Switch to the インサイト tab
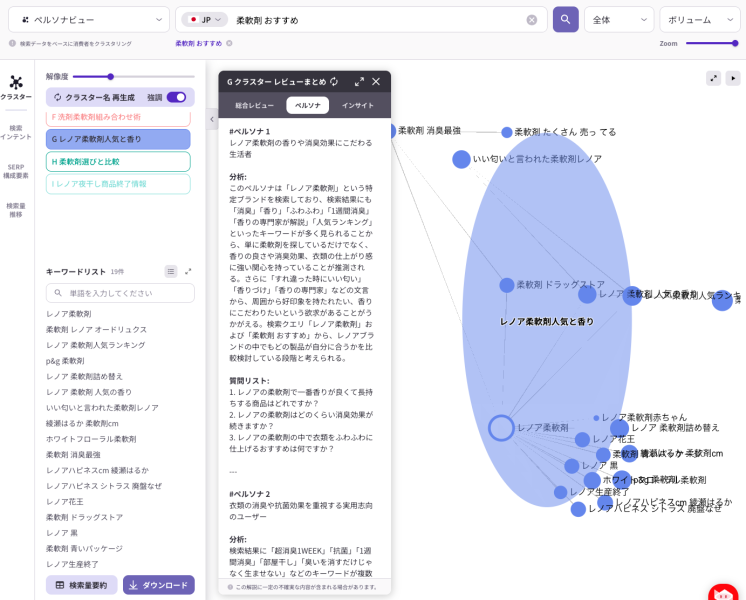The image size is (746, 600). pyautogui.click(x=357, y=105)
